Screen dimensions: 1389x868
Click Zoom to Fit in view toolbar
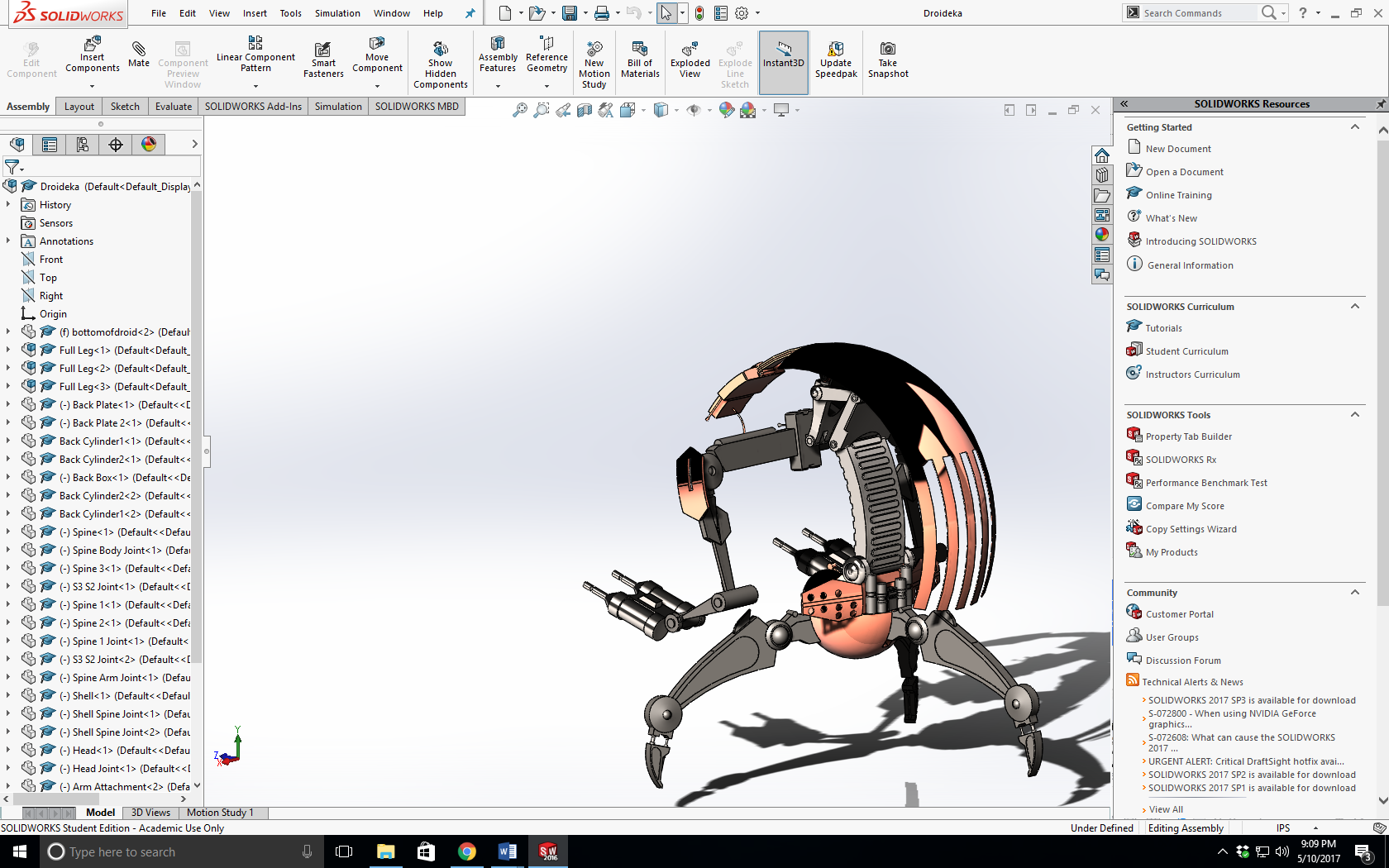point(519,110)
